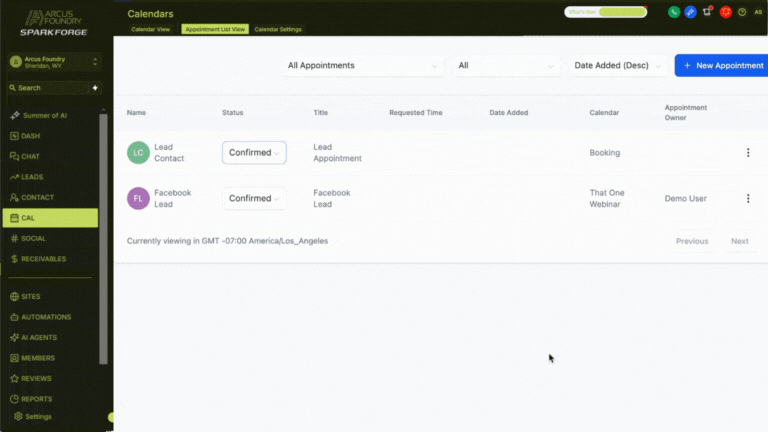
Task: Click the New Appointment button
Action: 722,65
